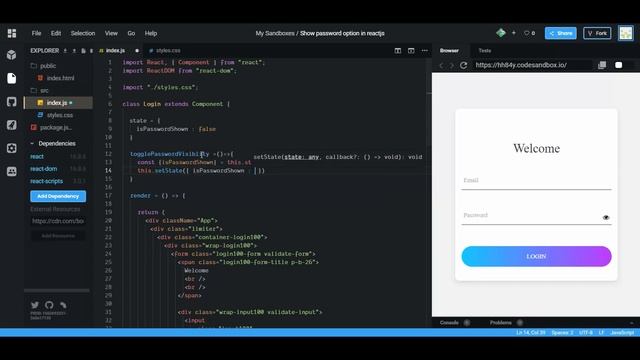This screenshot has width=640, height=360.
Task: Click the external resource URL field
Action: [58, 221]
